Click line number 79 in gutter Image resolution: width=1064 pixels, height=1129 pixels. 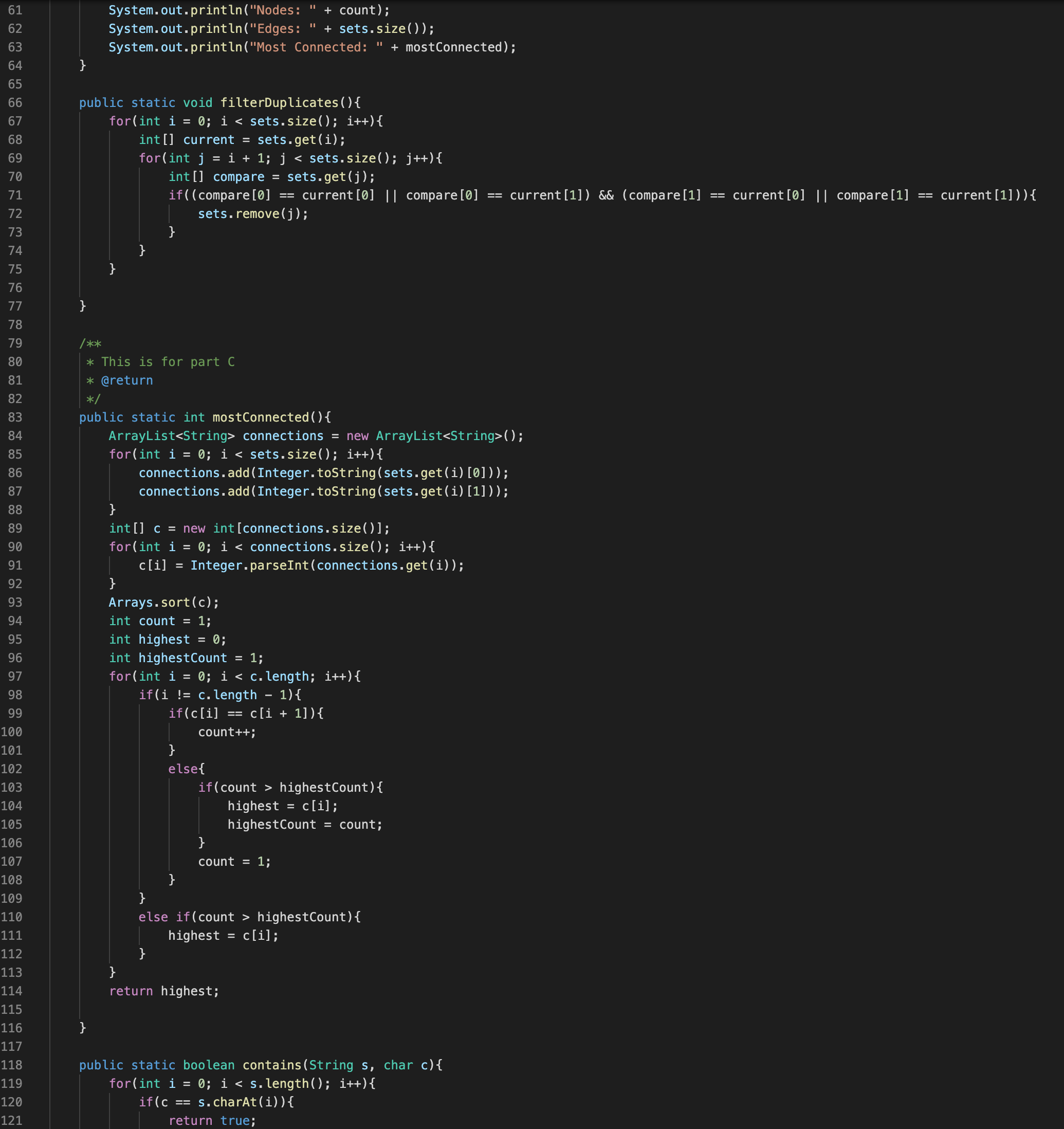tap(15, 343)
